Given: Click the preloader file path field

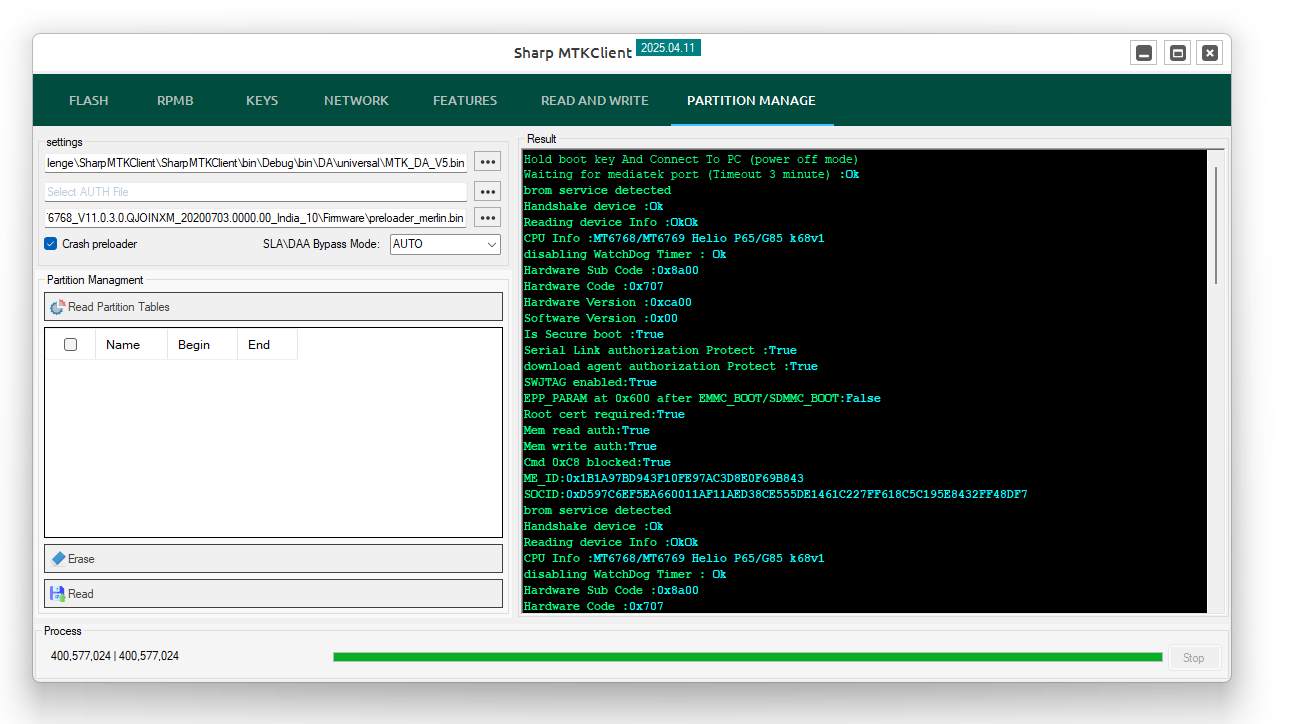Looking at the screenshot, I should tap(256, 218).
